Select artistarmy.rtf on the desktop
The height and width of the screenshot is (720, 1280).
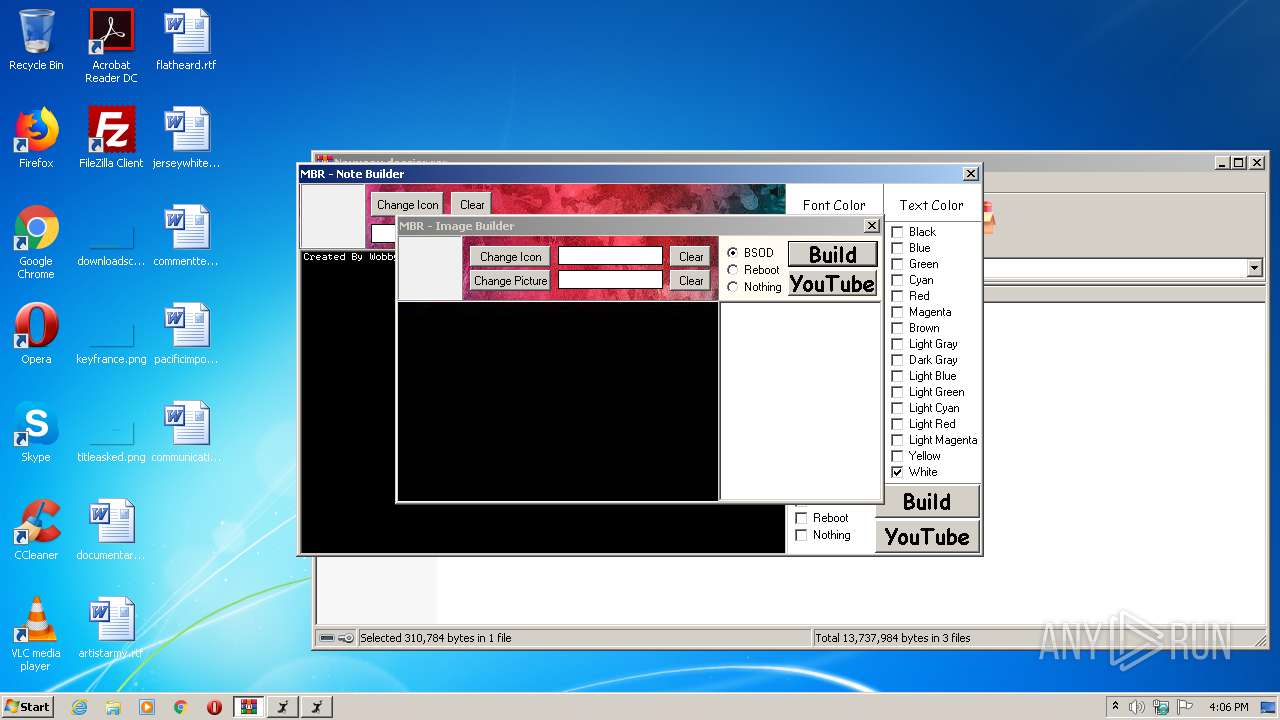[x=111, y=628]
